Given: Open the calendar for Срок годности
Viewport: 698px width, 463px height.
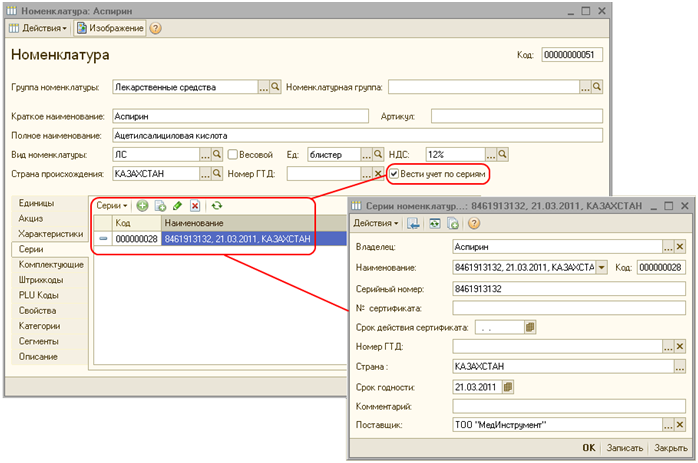Looking at the screenshot, I should point(507,386).
